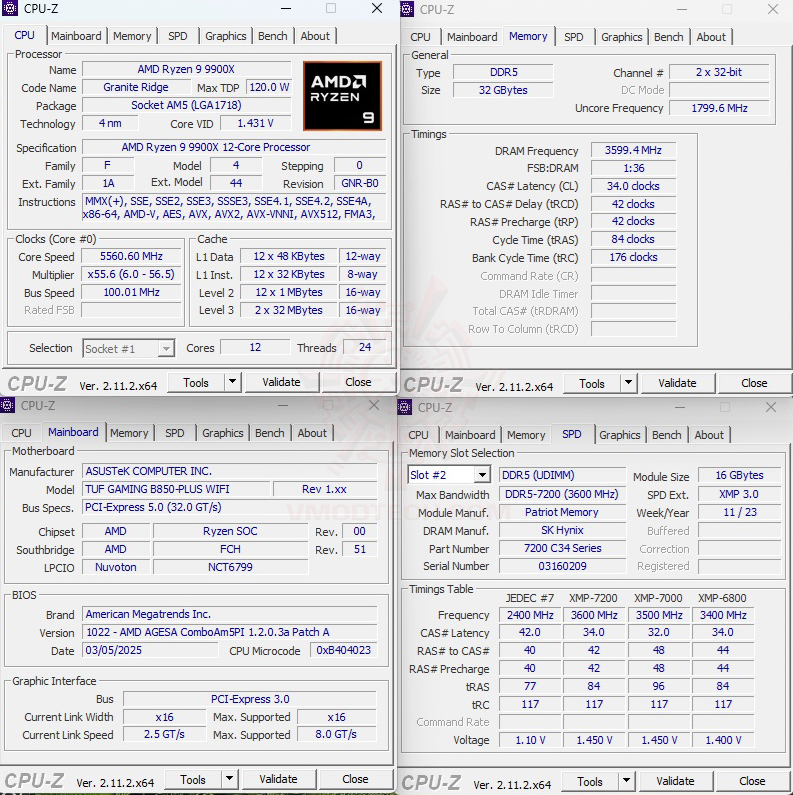
Task: Select the CPU tab in the bottom-left Mainboard window
Action: tap(21, 433)
